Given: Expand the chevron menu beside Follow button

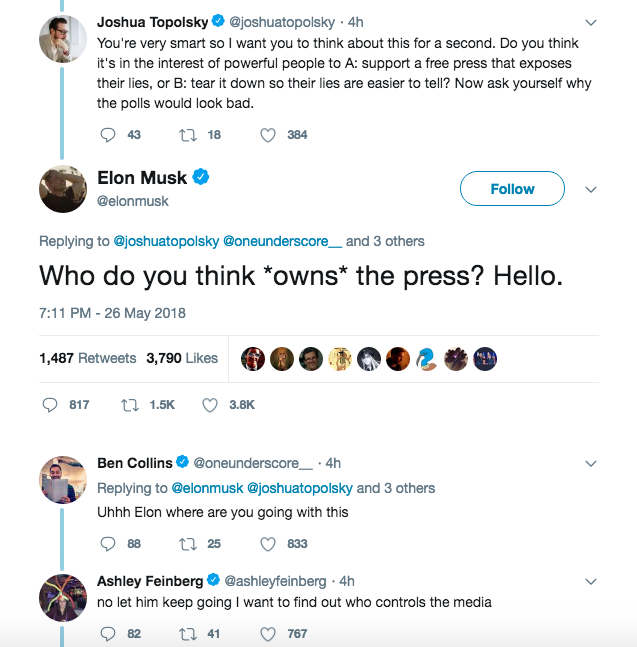Looking at the screenshot, I should pyautogui.click(x=591, y=189).
